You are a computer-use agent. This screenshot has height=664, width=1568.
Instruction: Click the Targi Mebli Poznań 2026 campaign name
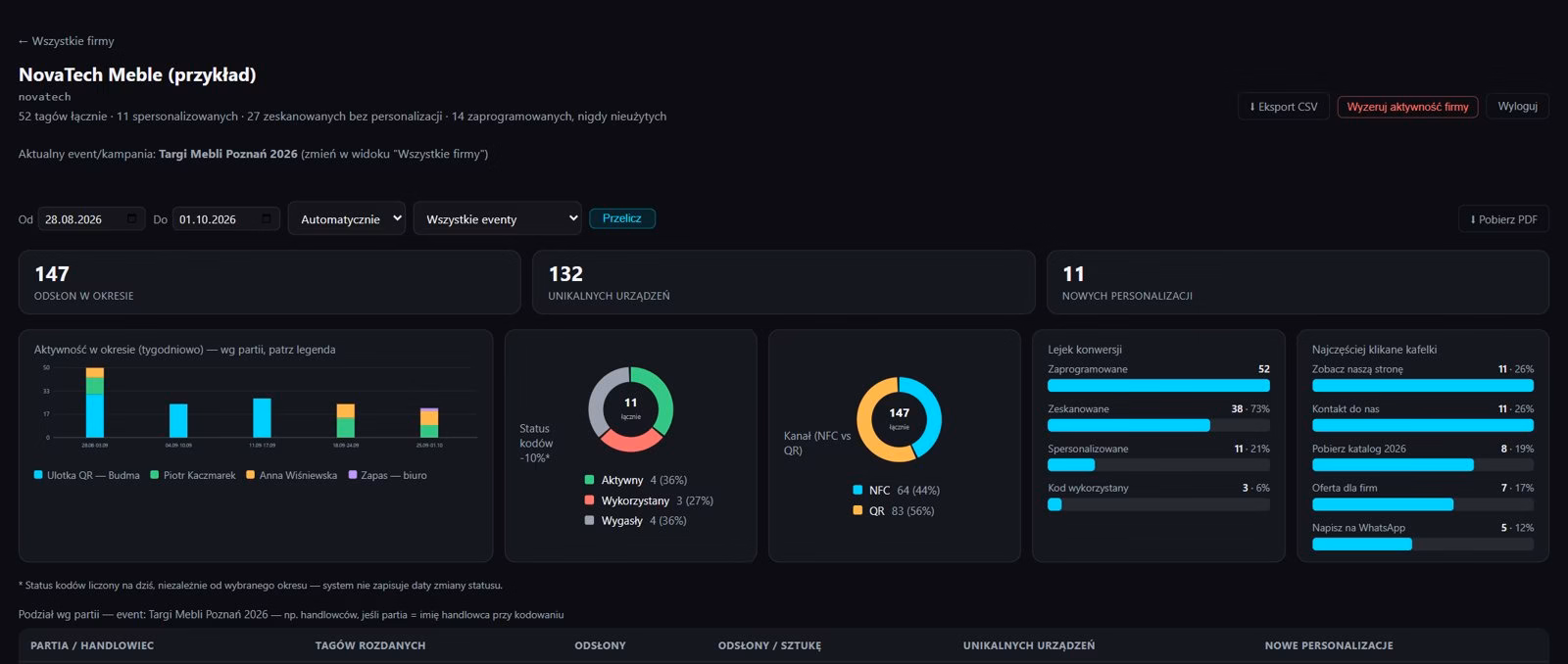(x=228, y=154)
